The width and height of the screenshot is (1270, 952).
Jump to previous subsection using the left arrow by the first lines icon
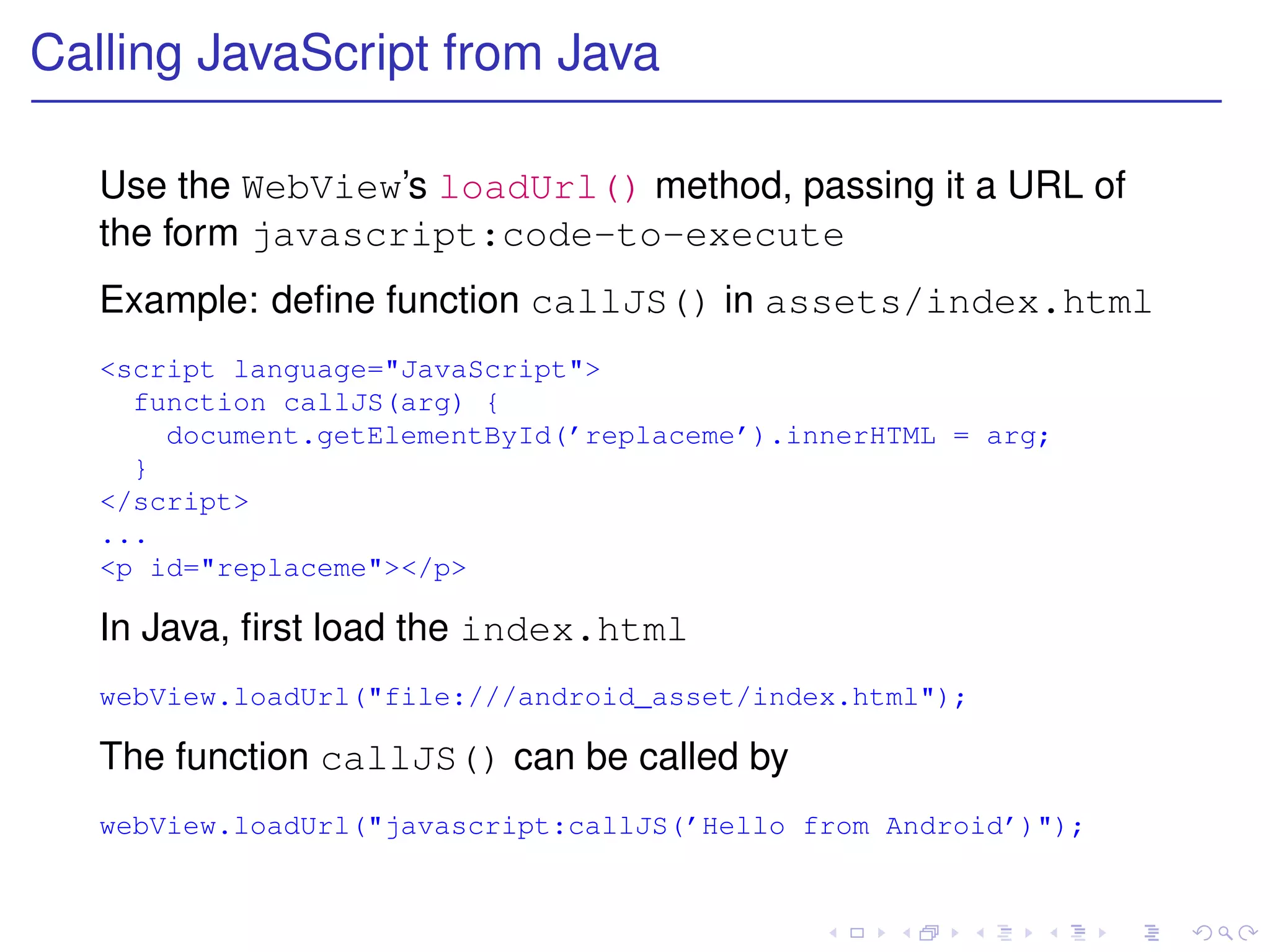pyautogui.click(x=980, y=933)
